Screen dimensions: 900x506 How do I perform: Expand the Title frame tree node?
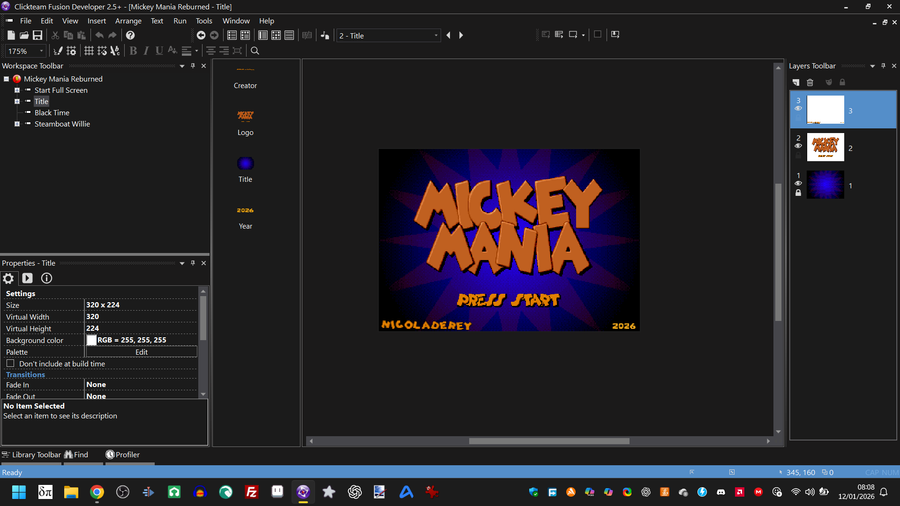(x=17, y=102)
